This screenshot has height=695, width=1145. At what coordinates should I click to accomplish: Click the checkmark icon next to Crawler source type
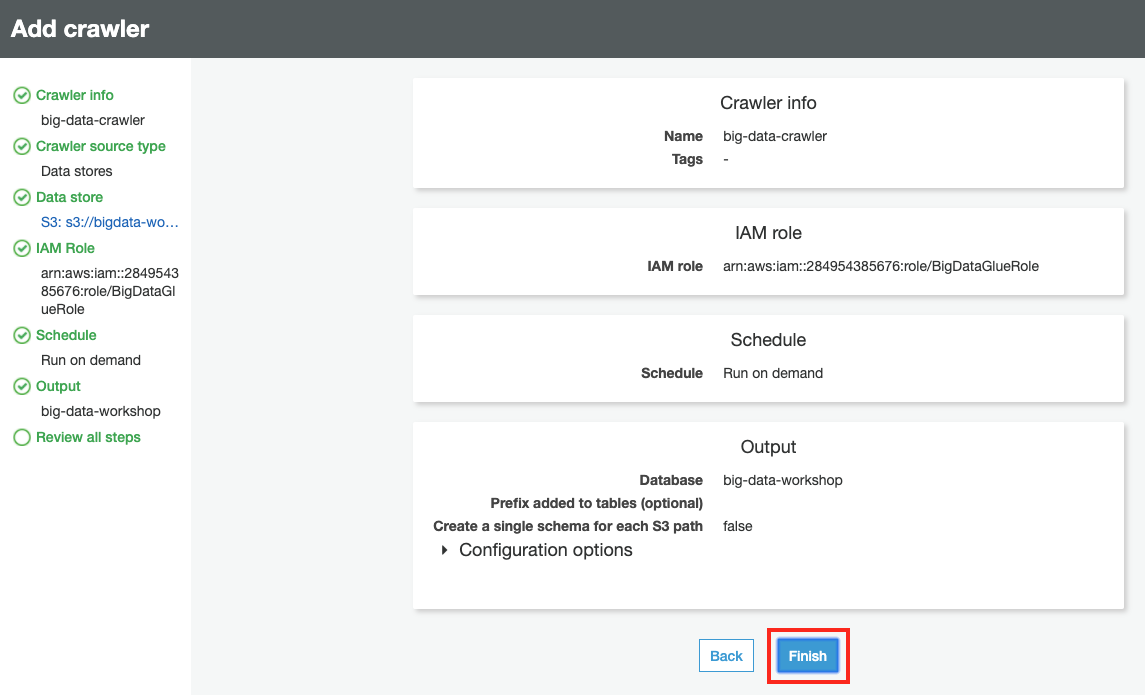coord(21,146)
